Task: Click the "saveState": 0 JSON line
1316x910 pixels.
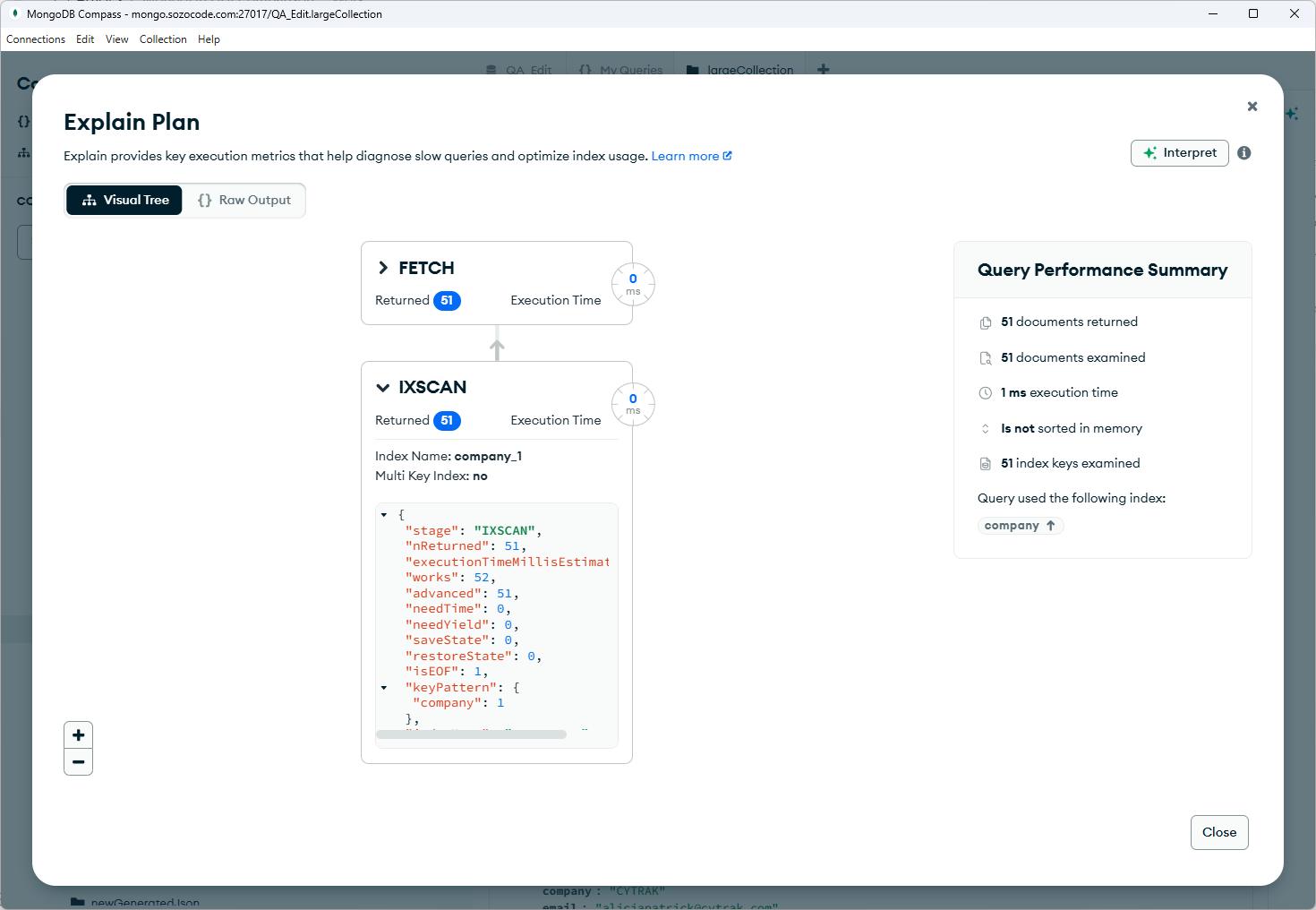Action: coord(462,640)
